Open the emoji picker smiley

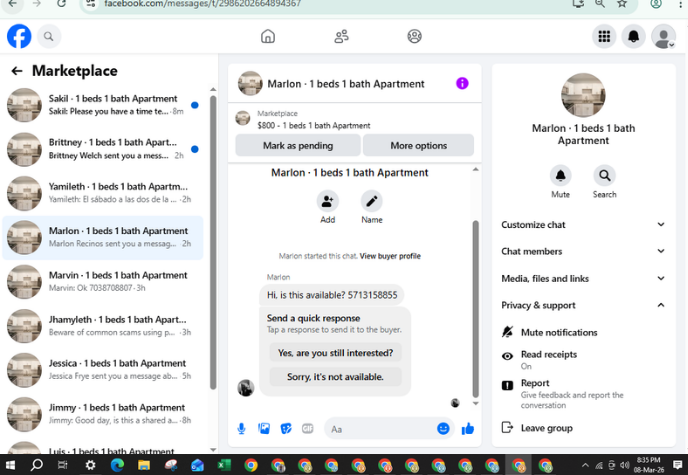coord(443,429)
